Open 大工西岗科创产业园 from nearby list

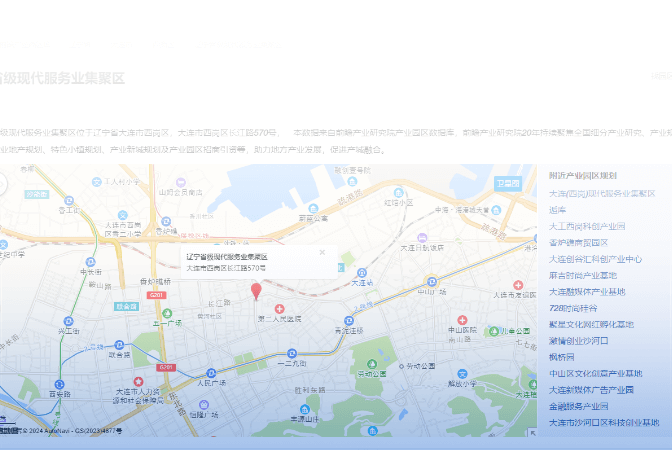(586, 226)
